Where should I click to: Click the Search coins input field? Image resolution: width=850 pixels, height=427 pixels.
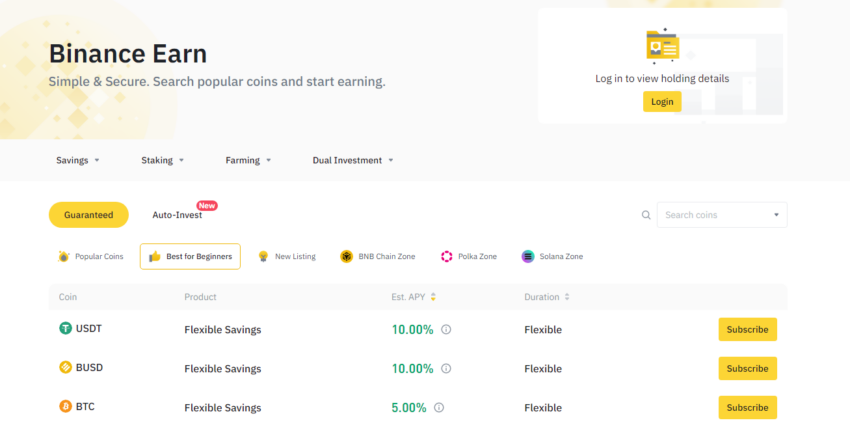[722, 215]
